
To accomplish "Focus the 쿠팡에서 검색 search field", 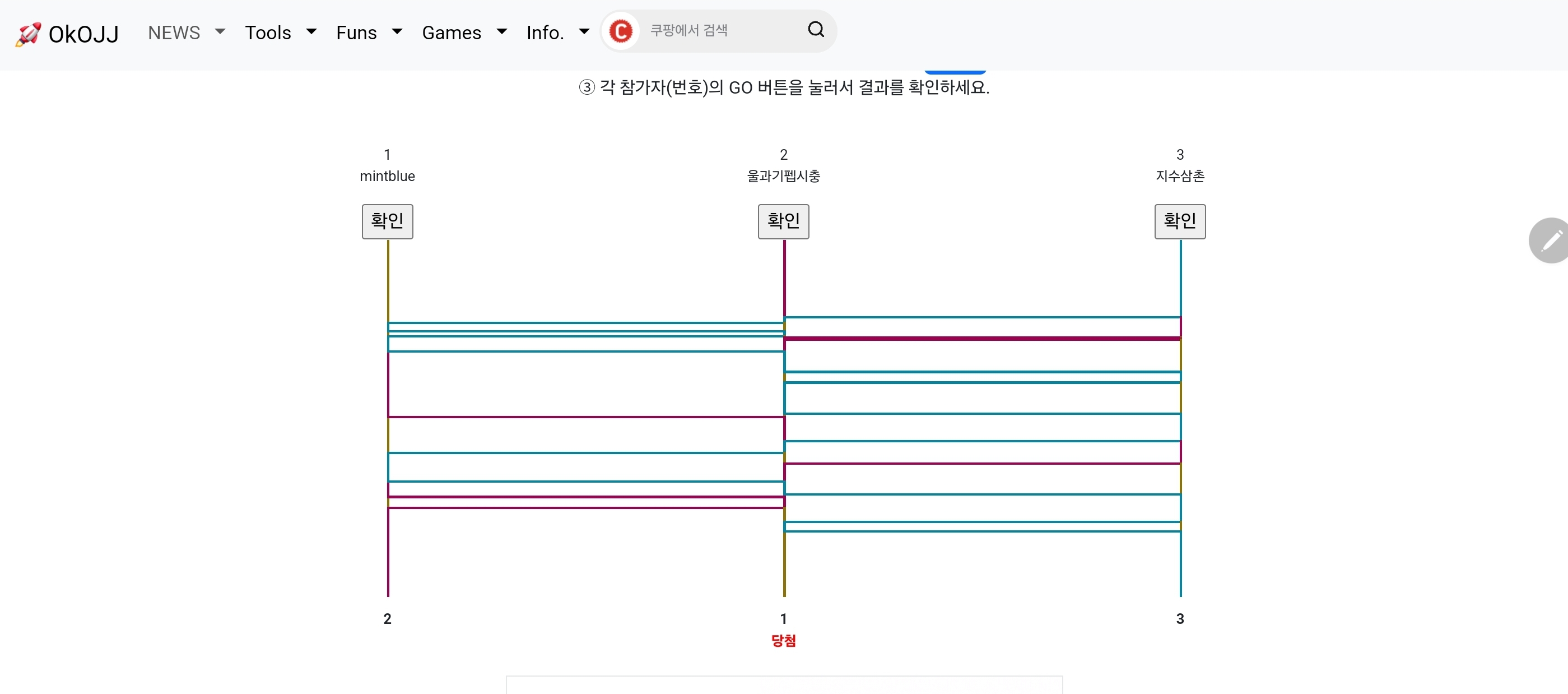I will 724,30.
